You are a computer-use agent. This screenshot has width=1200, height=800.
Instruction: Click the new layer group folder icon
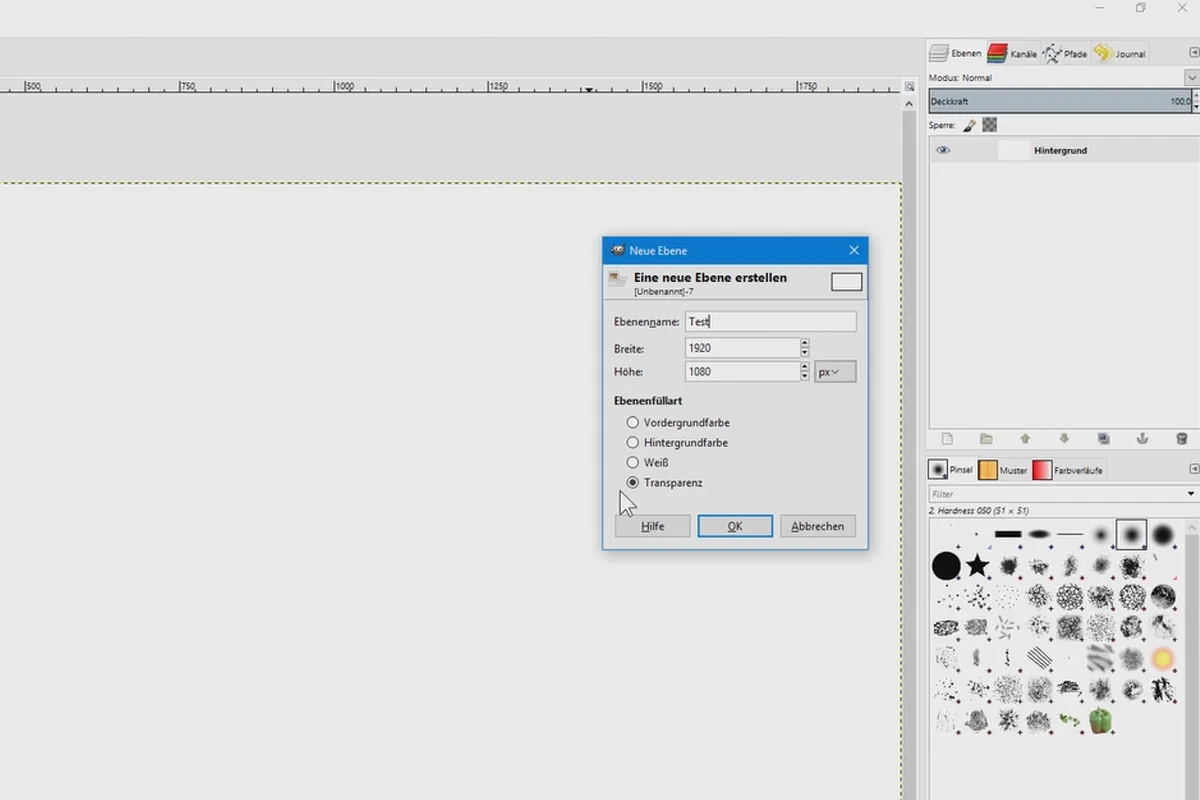tap(986, 439)
